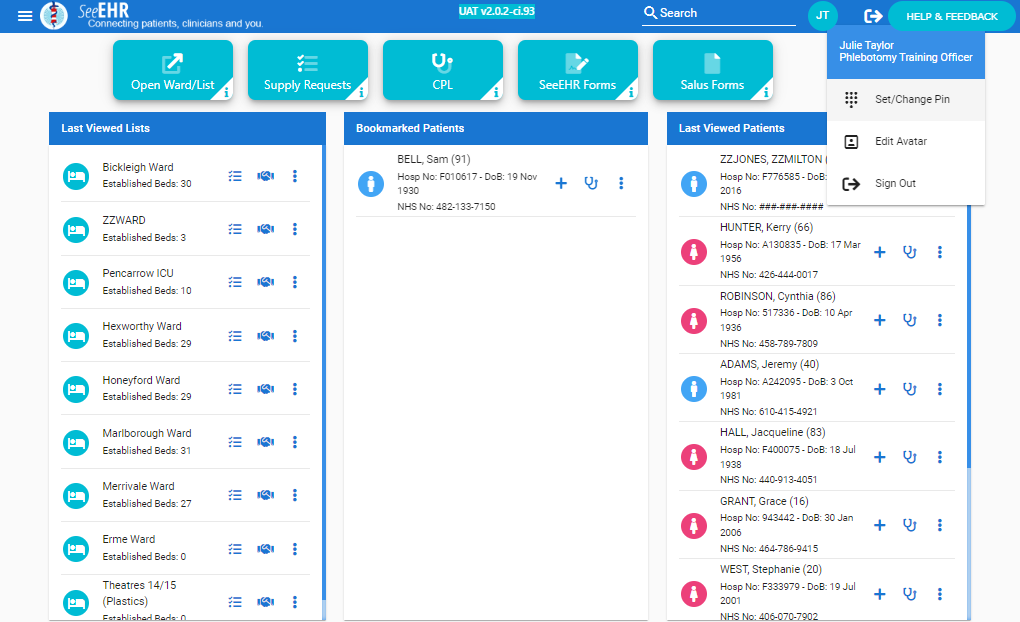The width and height of the screenshot is (1020, 622).
Task: Open more options for ZZWARD
Action: pos(295,229)
